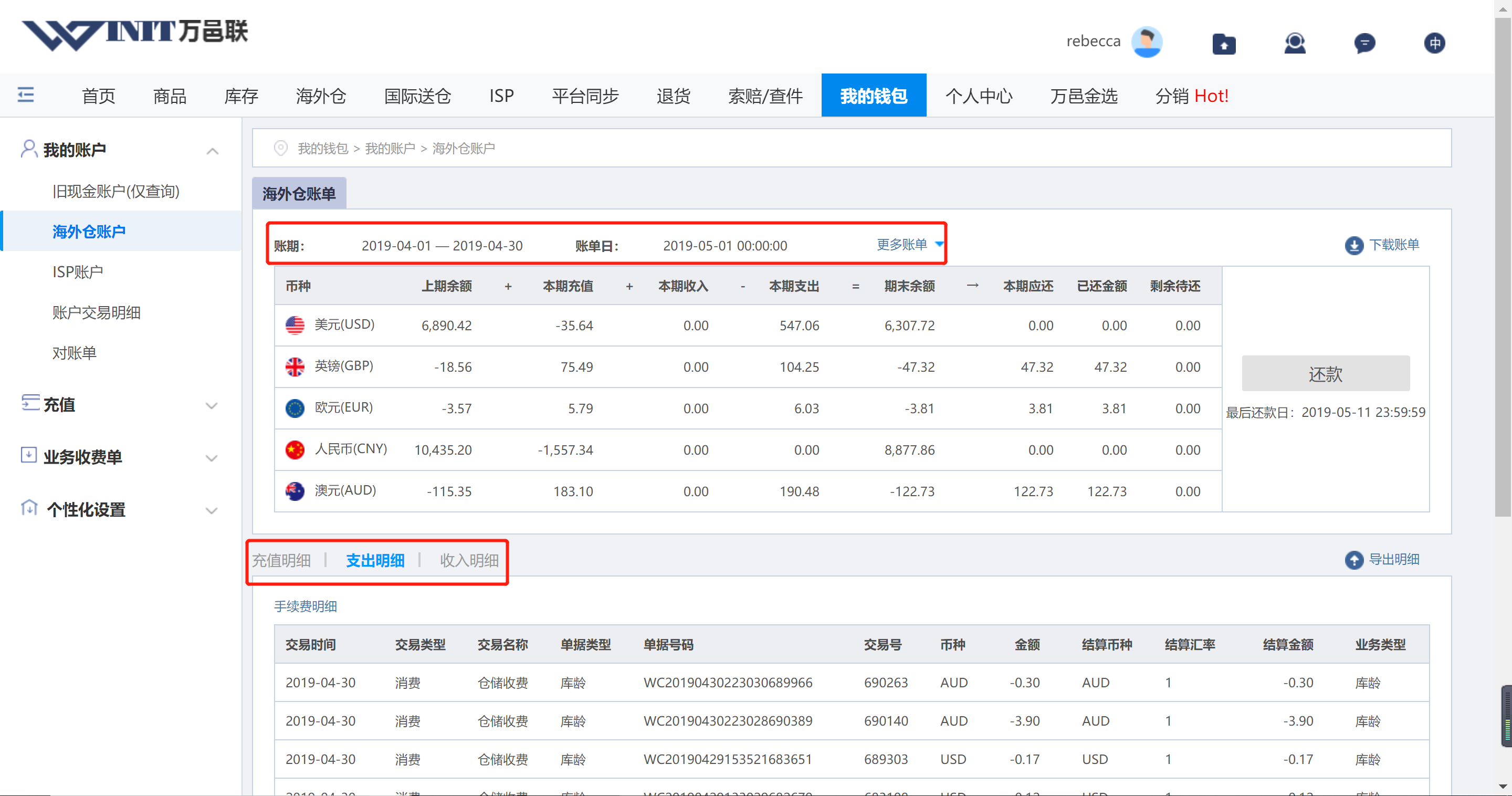Open 索赔/查件 navigation menu

pyautogui.click(x=765, y=96)
